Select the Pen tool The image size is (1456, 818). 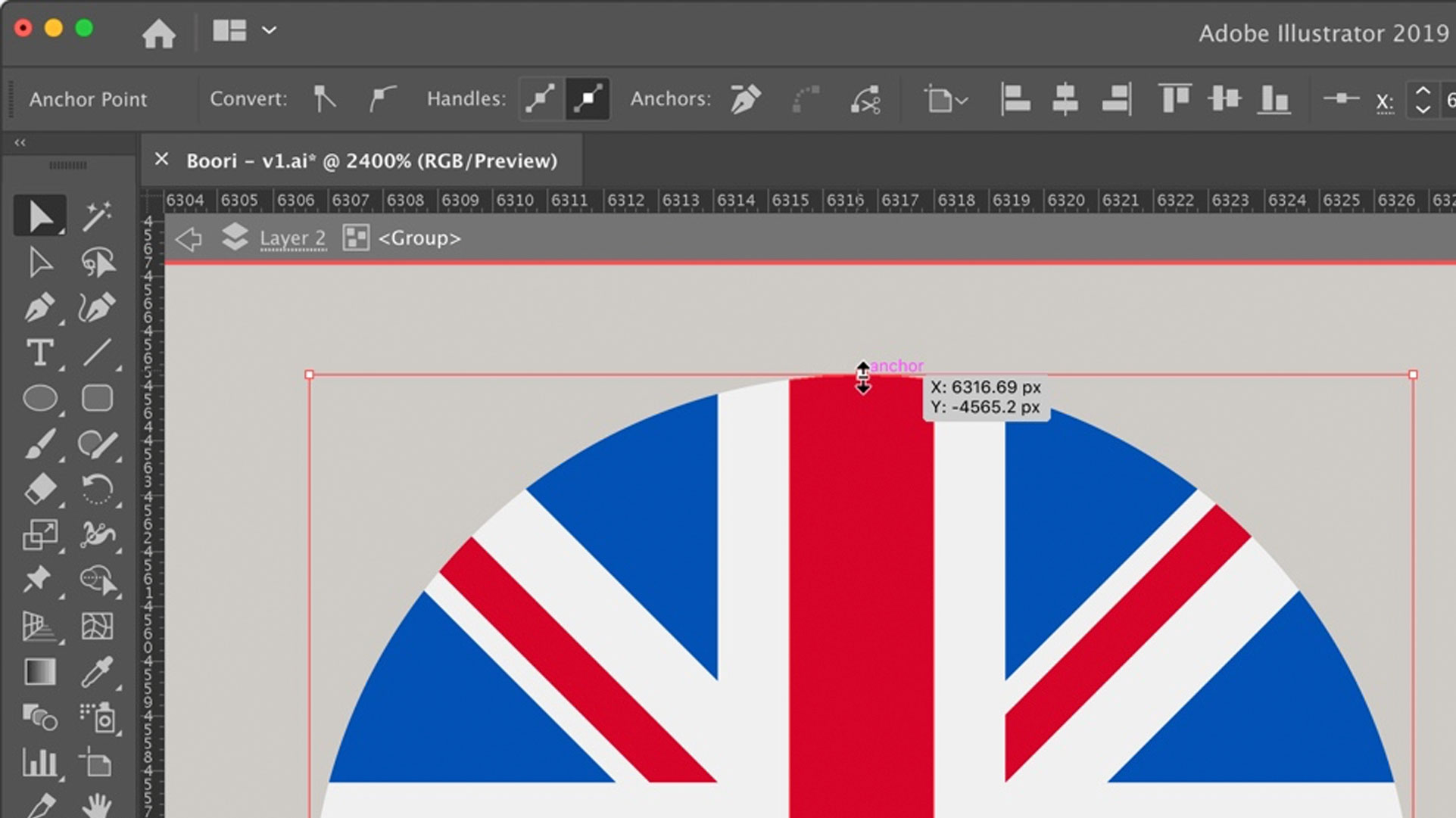coord(39,308)
